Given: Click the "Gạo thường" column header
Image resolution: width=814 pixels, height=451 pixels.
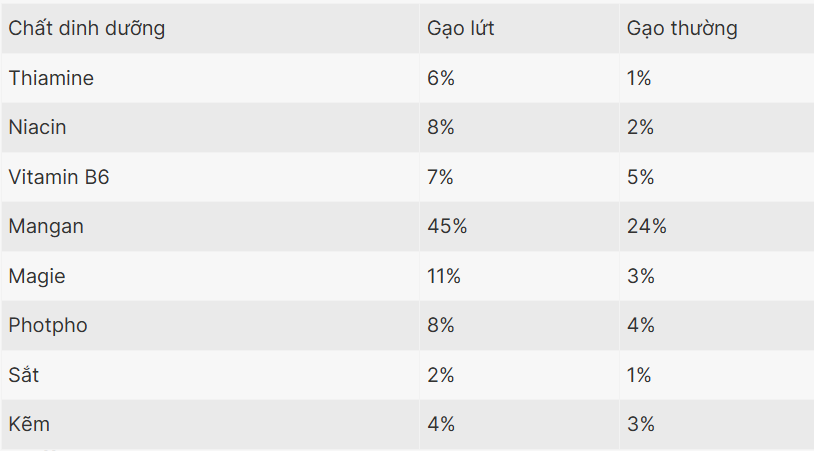Looking at the screenshot, I should [682, 29].
